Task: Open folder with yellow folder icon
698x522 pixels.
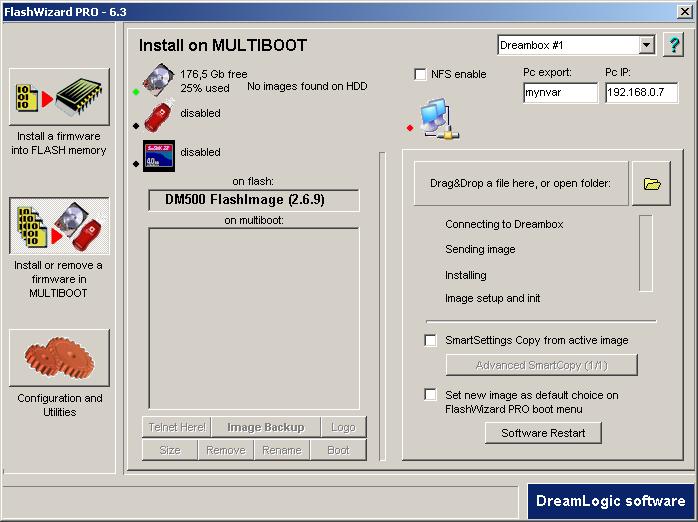Action: point(652,183)
